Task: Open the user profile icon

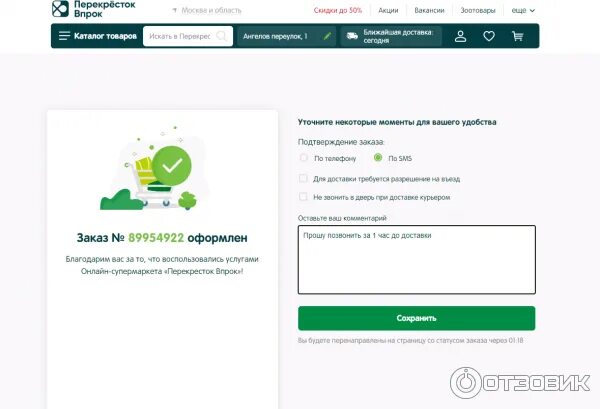Action: coord(460,36)
